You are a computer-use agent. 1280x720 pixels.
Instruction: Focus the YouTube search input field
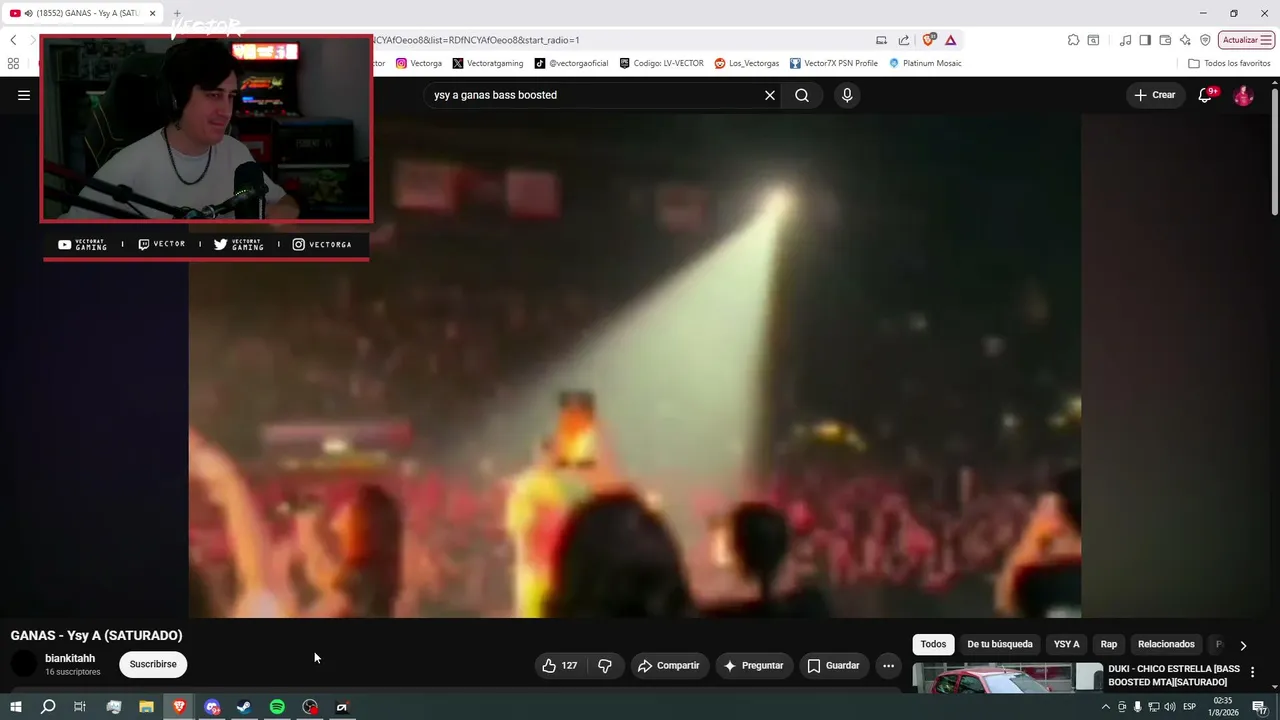point(595,95)
